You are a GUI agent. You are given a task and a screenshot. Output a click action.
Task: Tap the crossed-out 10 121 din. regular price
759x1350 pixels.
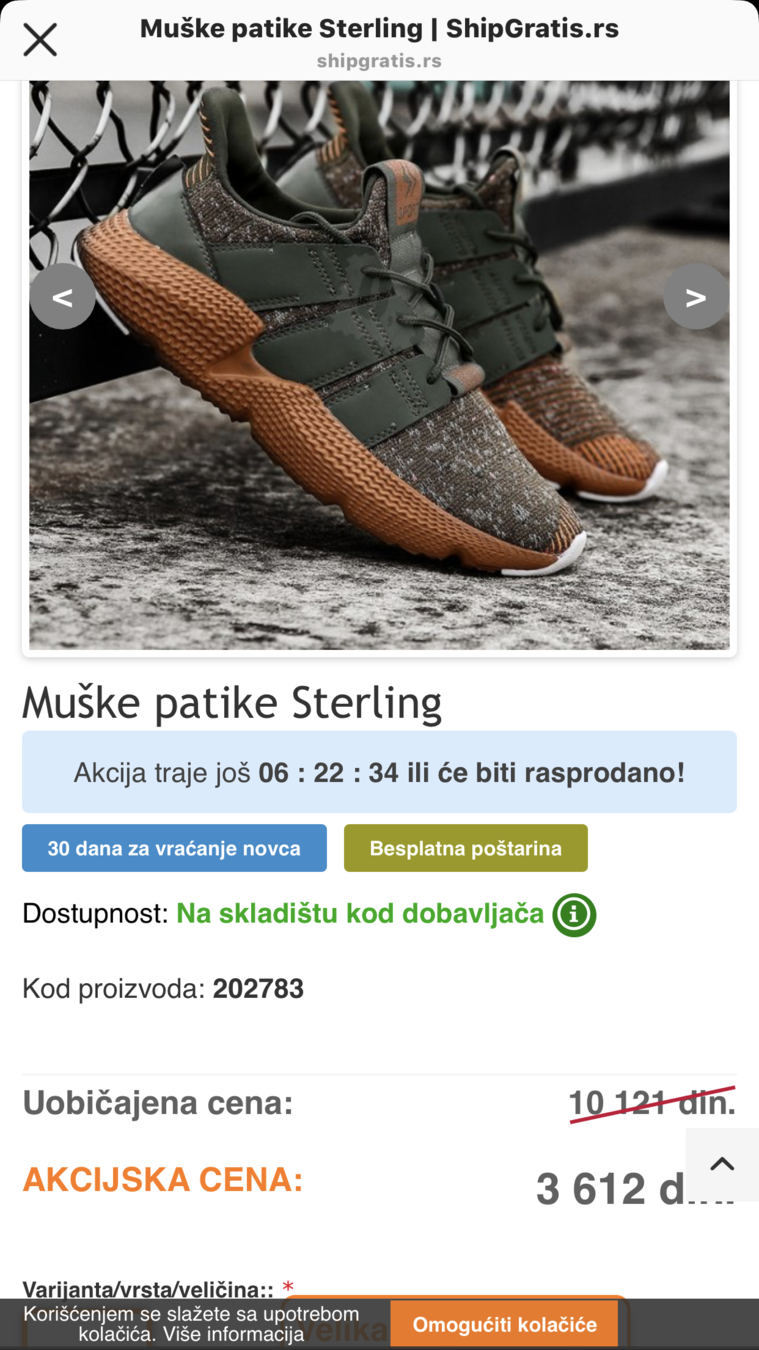[652, 1103]
